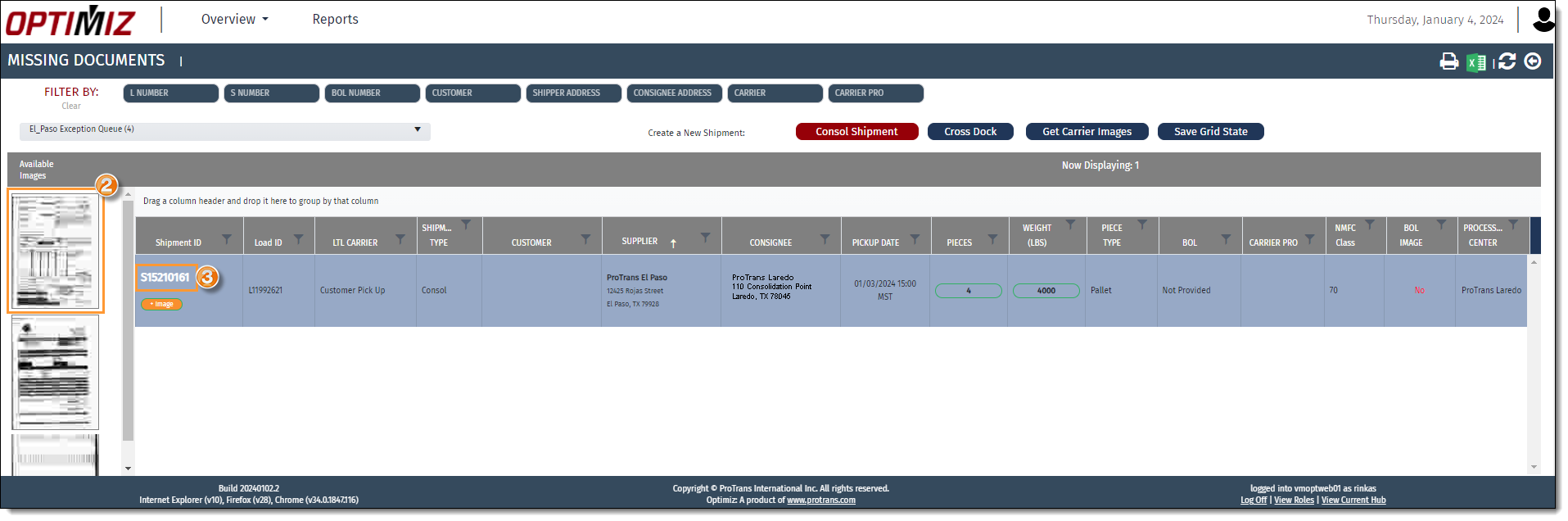Click the Get Carrier Images button
The image size is (1568, 521).
tap(1087, 132)
